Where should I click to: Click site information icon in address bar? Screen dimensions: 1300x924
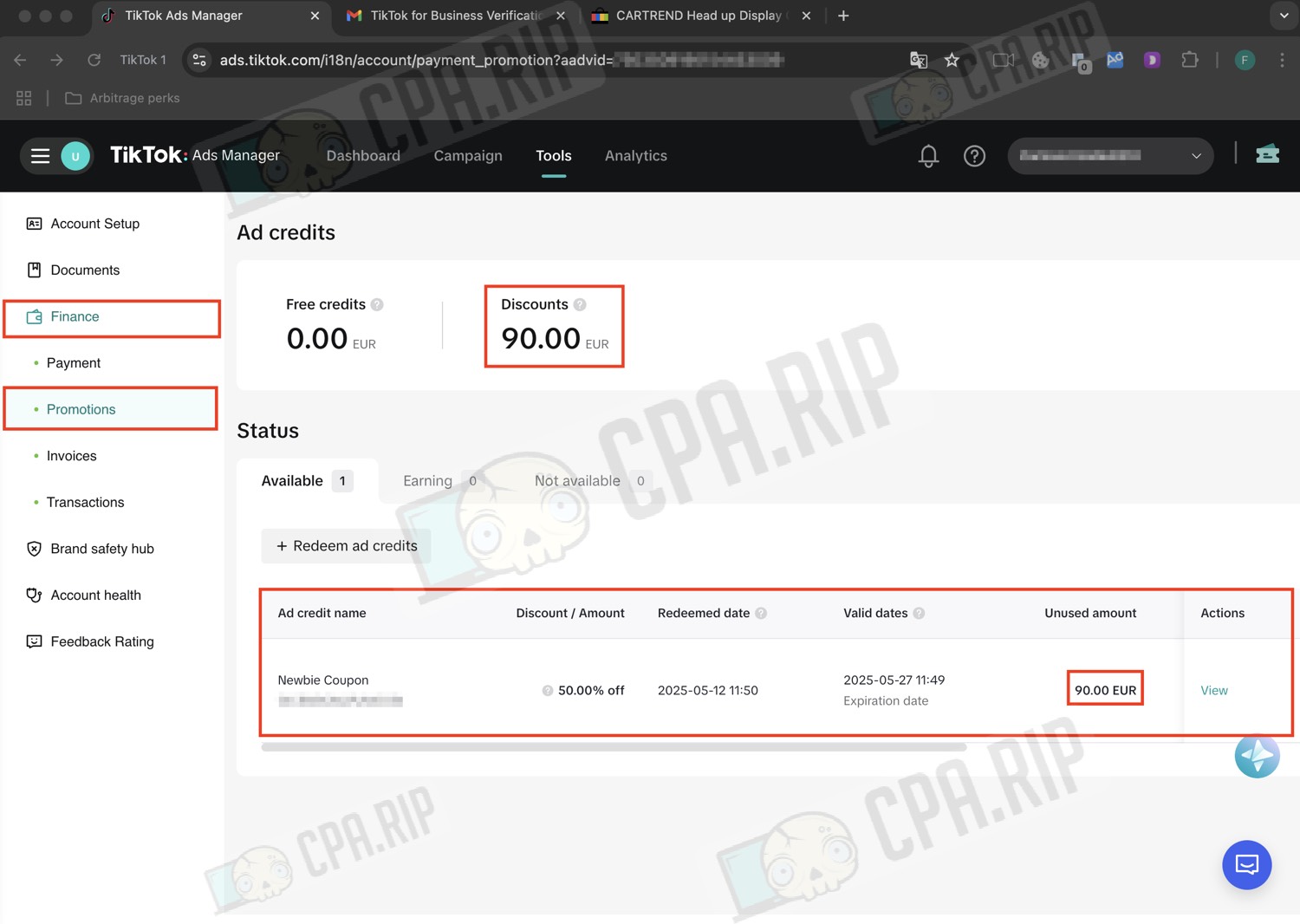(199, 60)
